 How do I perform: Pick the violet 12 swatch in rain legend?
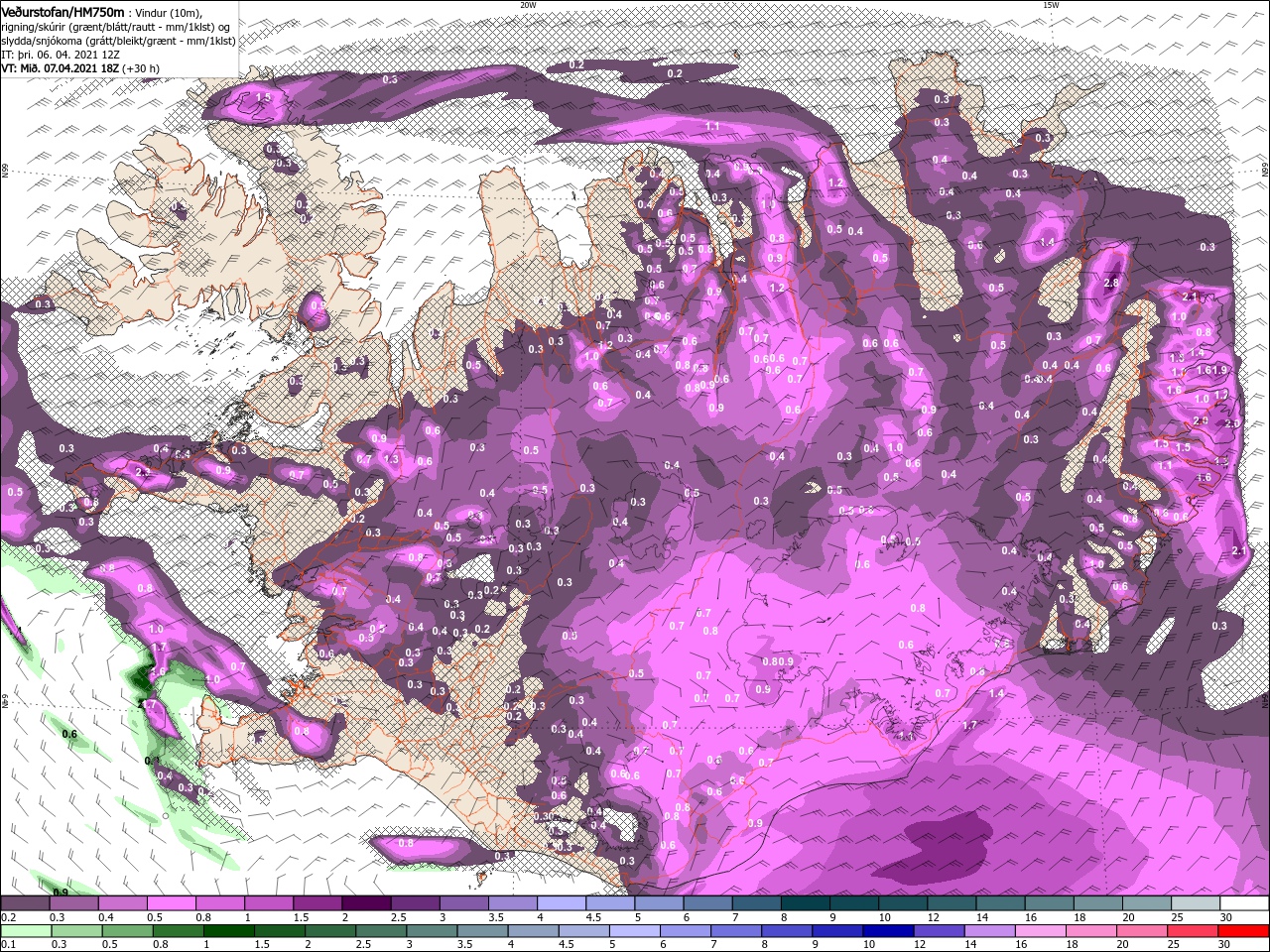939,931
